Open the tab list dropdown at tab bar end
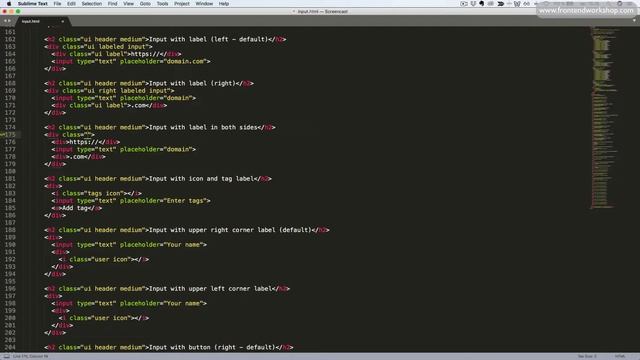The image size is (640, 360). coord(634,20)
